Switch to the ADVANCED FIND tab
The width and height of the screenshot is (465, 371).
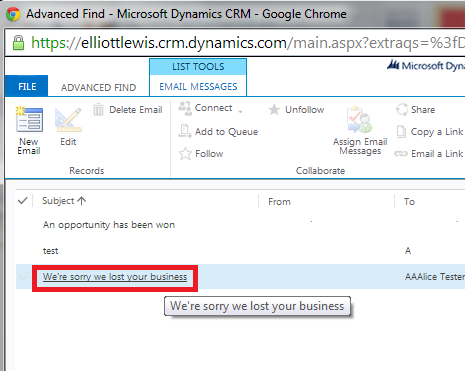click(x=98, y=87)
